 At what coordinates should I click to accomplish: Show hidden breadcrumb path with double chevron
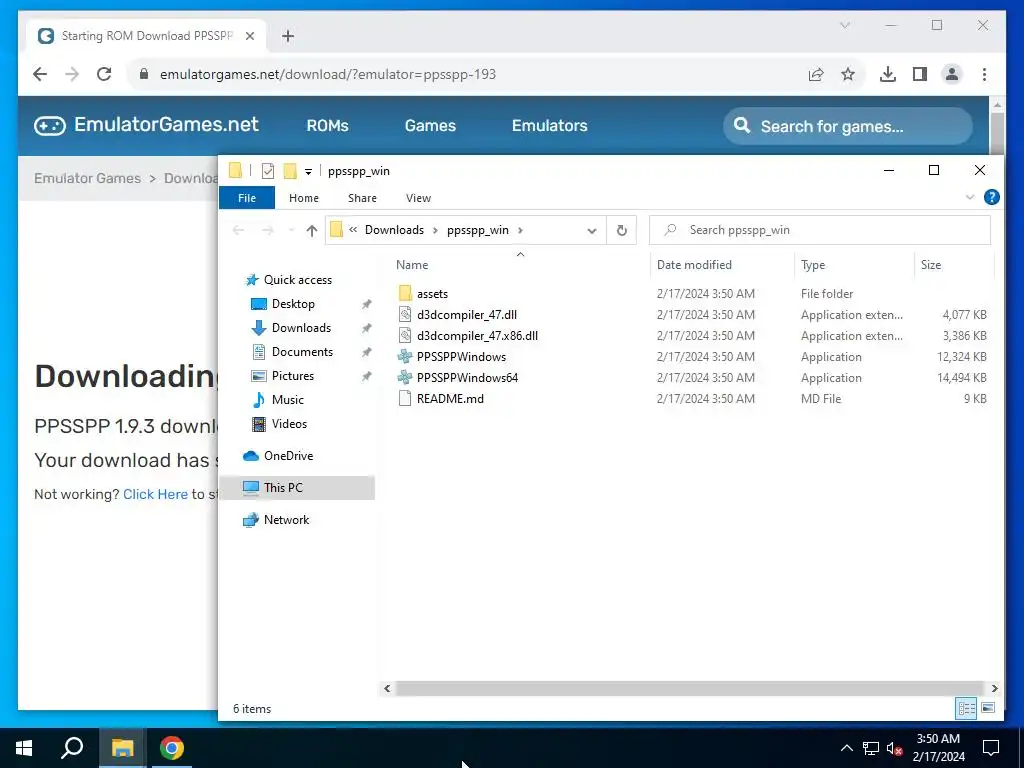353,229
